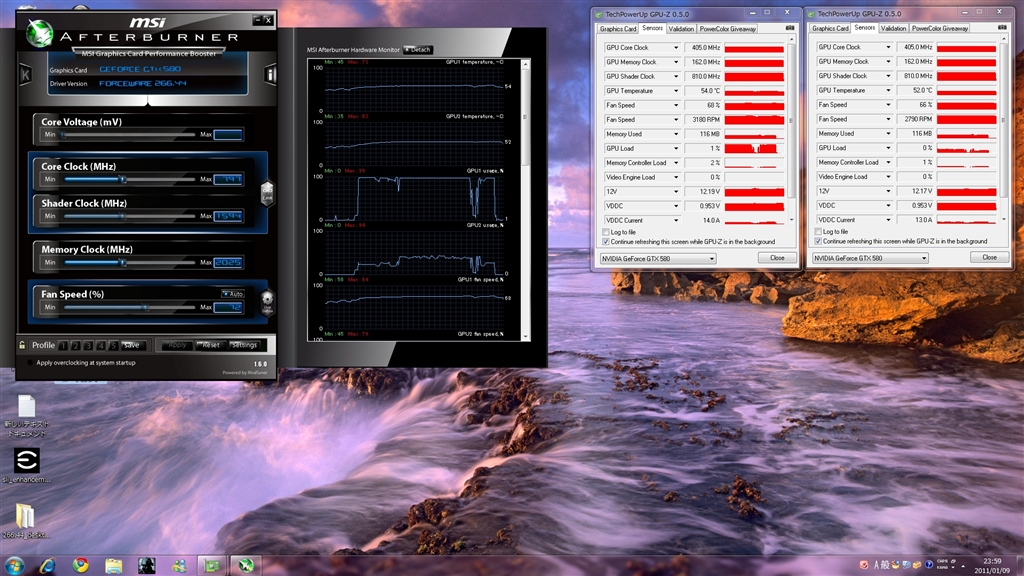Click the User Define fan button
Image resolution: width=1024 pixels, height=576 pixels.
(267, 302)
